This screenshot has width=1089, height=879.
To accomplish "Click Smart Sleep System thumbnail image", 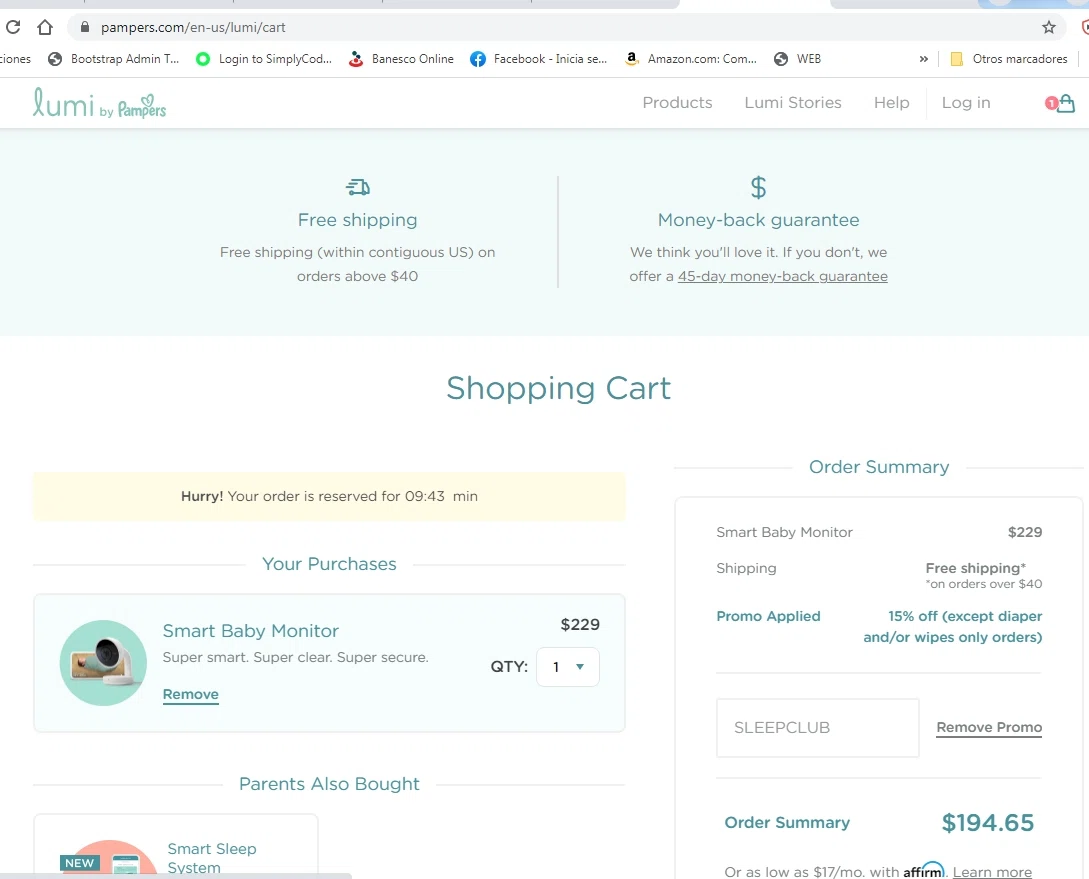I will point(111,860).
